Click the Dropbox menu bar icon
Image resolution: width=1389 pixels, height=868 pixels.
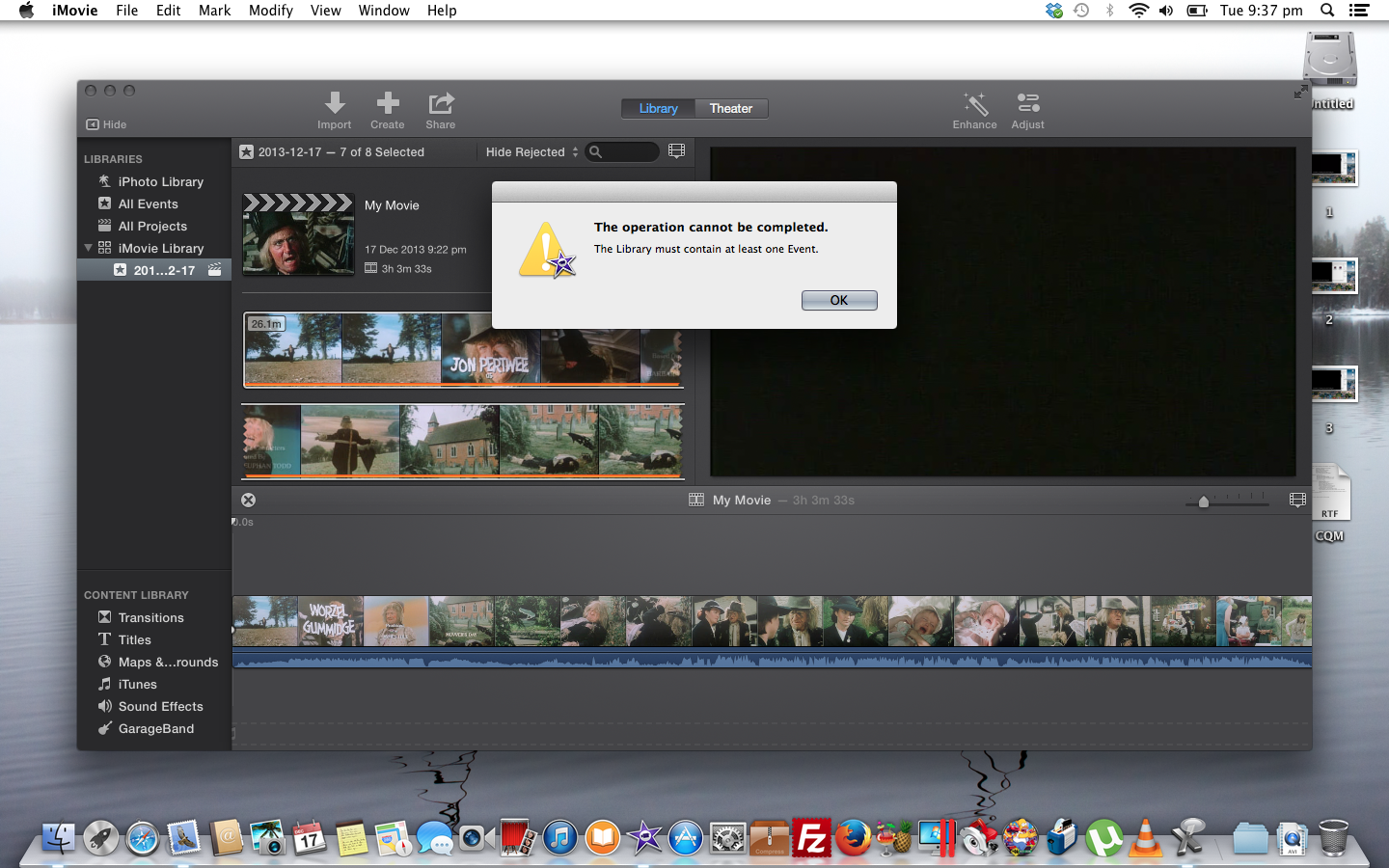tap(1054, 11)
